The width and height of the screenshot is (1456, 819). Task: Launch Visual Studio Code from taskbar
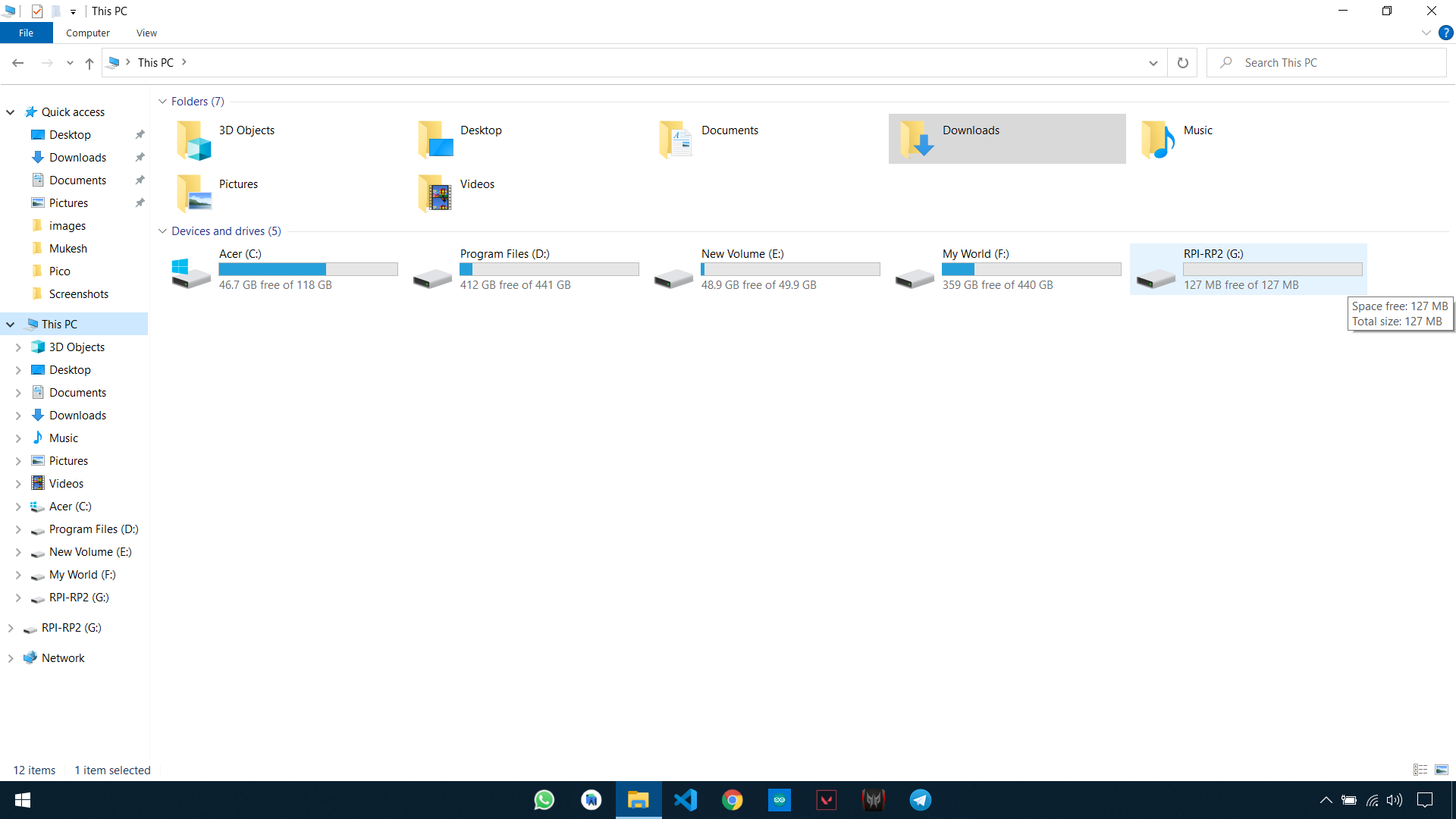pyautogui.click(x=686, y=800)
